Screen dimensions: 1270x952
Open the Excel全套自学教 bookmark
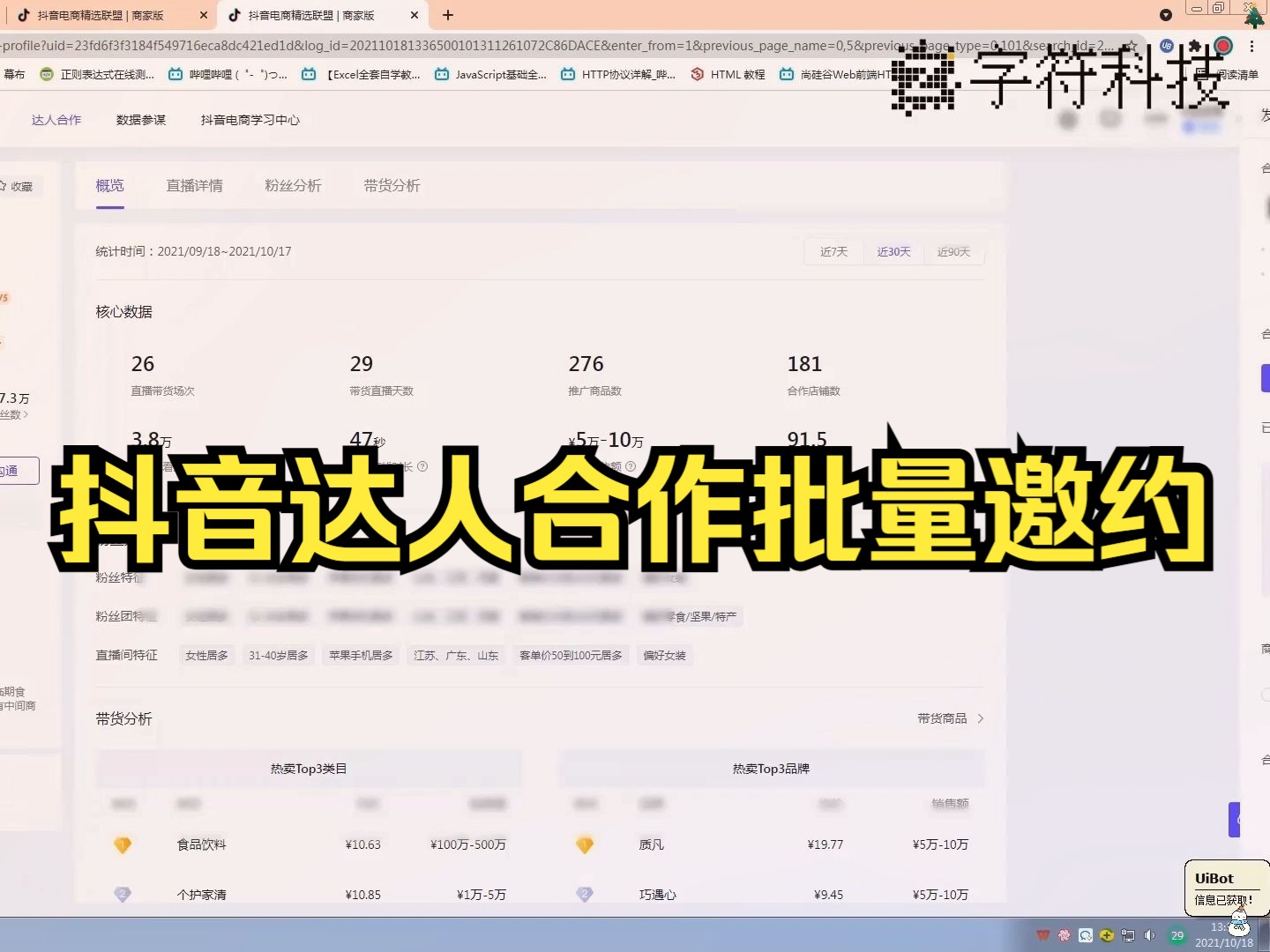(362, 74)
